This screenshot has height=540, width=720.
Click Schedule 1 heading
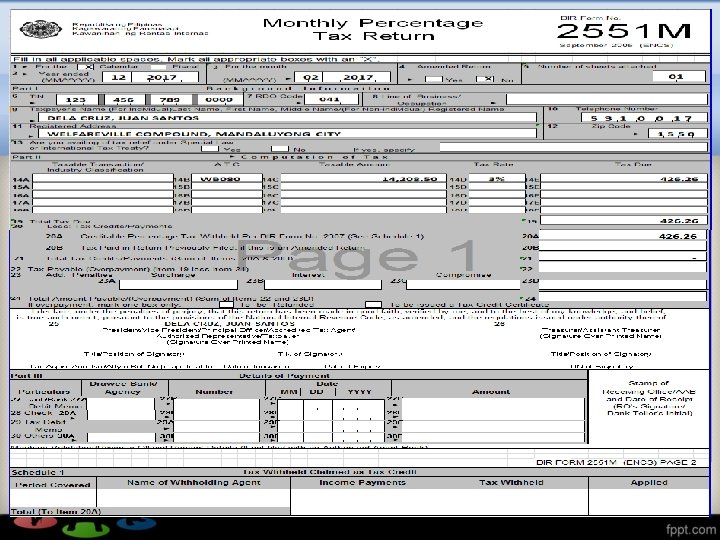coord(38,472)
